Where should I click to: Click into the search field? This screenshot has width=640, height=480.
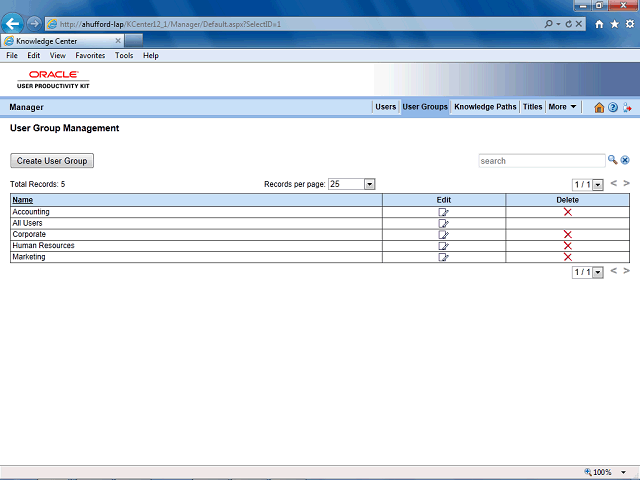[542, 161]
